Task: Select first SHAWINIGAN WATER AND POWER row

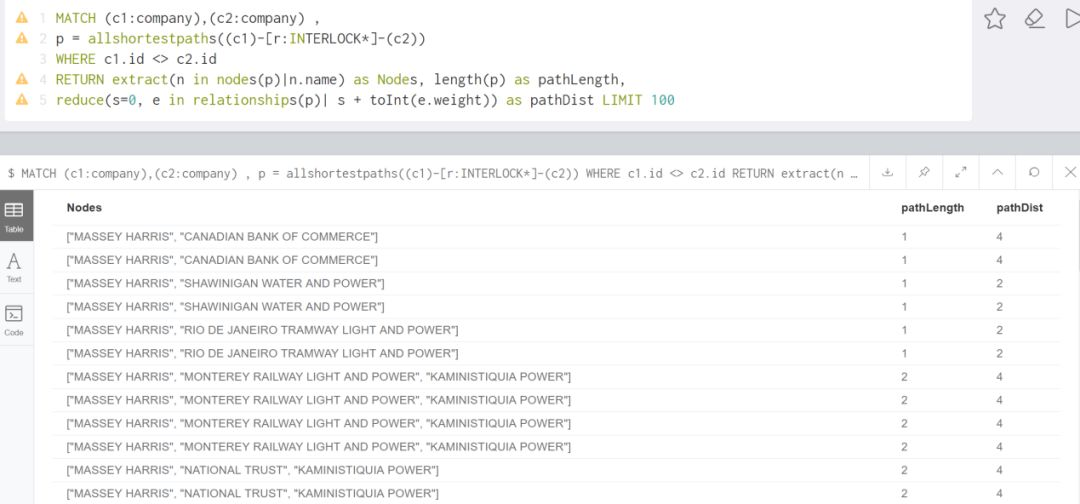Action: point(557,284)
